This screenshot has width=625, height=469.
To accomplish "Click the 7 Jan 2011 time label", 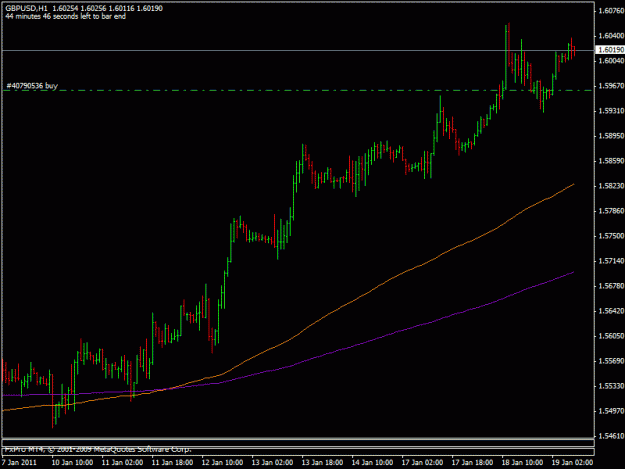I will (19, 462).
